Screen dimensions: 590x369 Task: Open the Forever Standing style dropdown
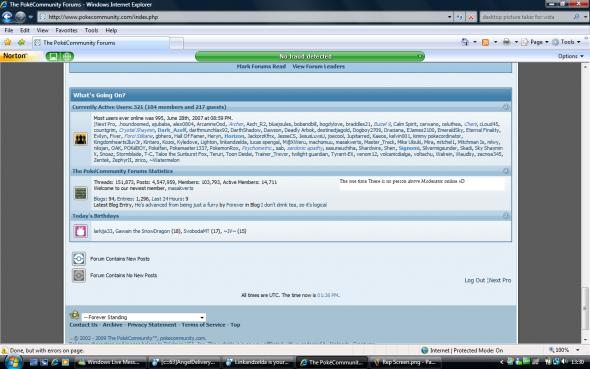click(x=144, y=317)
